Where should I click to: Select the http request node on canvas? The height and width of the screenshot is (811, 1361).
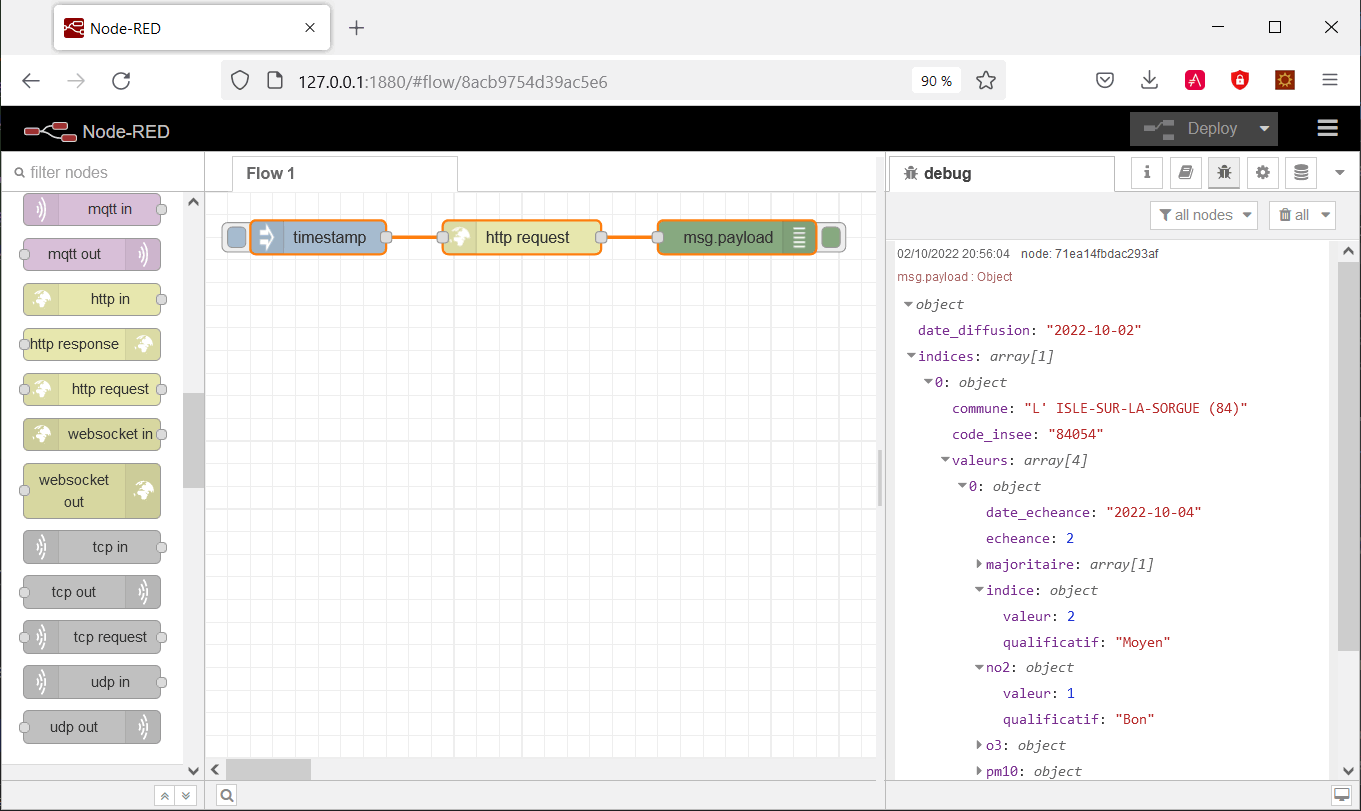[522, 238]
